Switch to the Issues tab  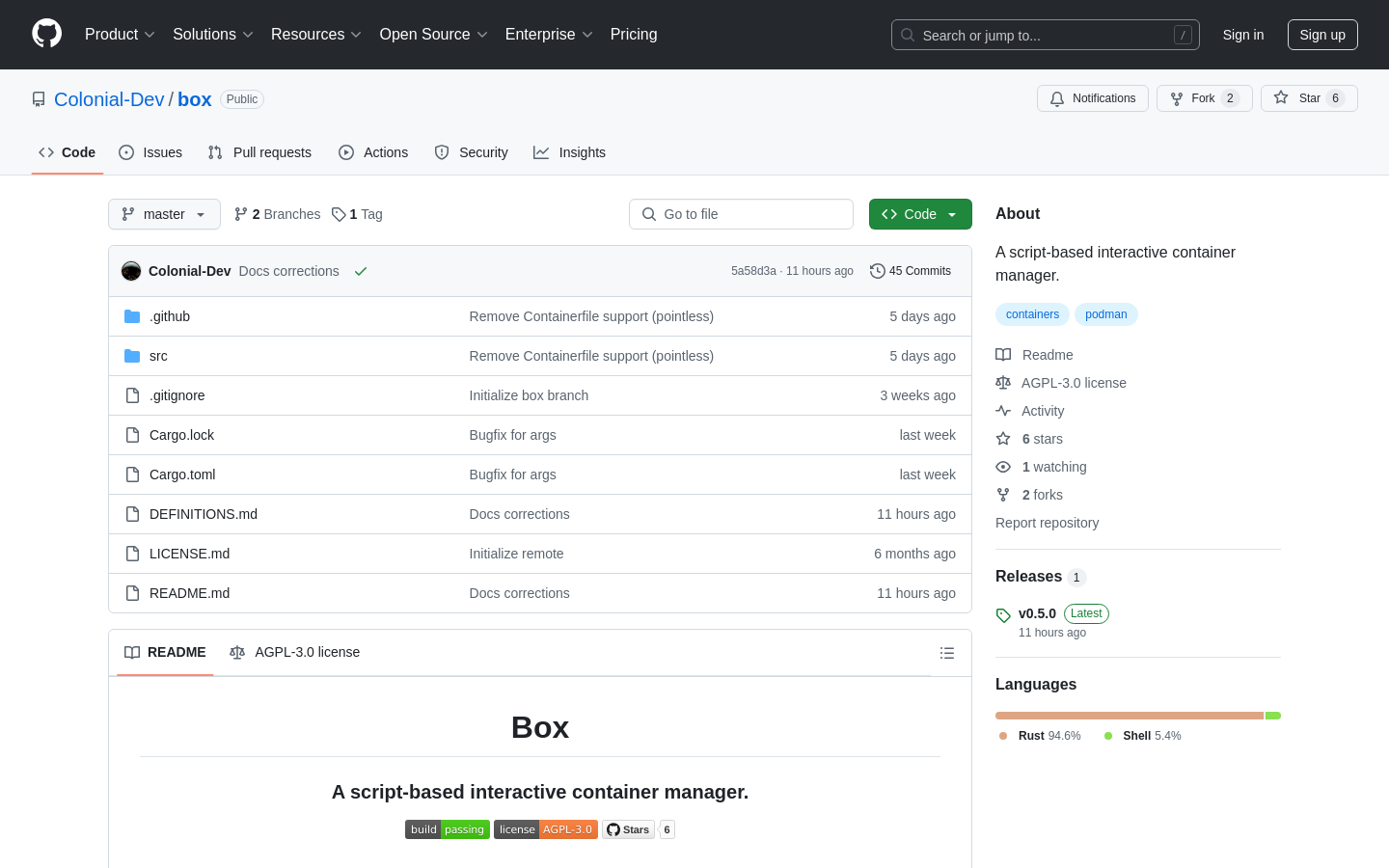coord(150,152)
